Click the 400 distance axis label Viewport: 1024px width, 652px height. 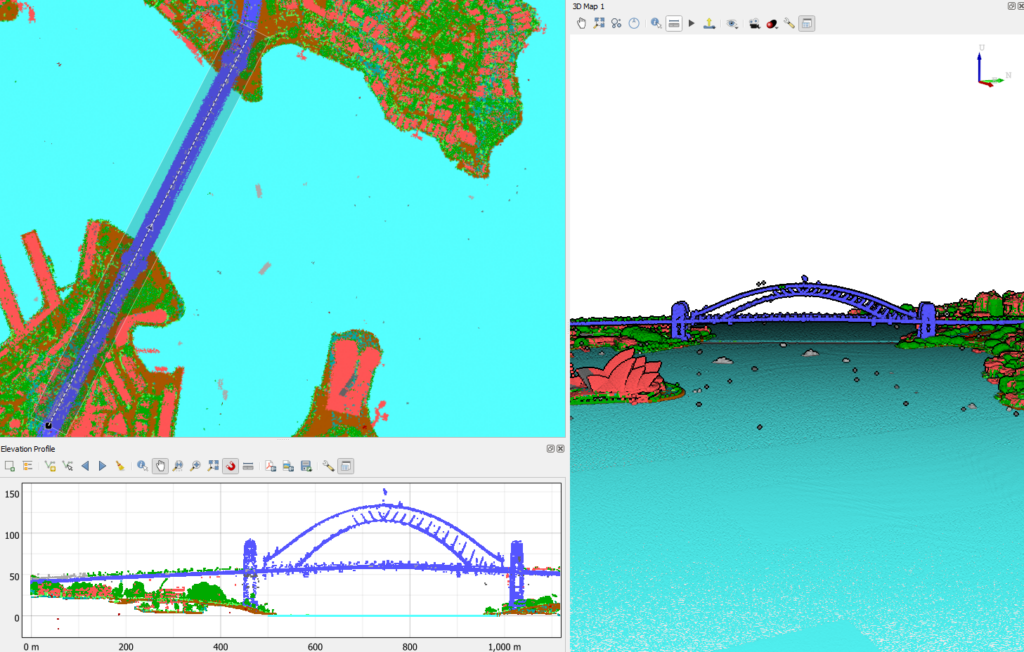(221, 647)
